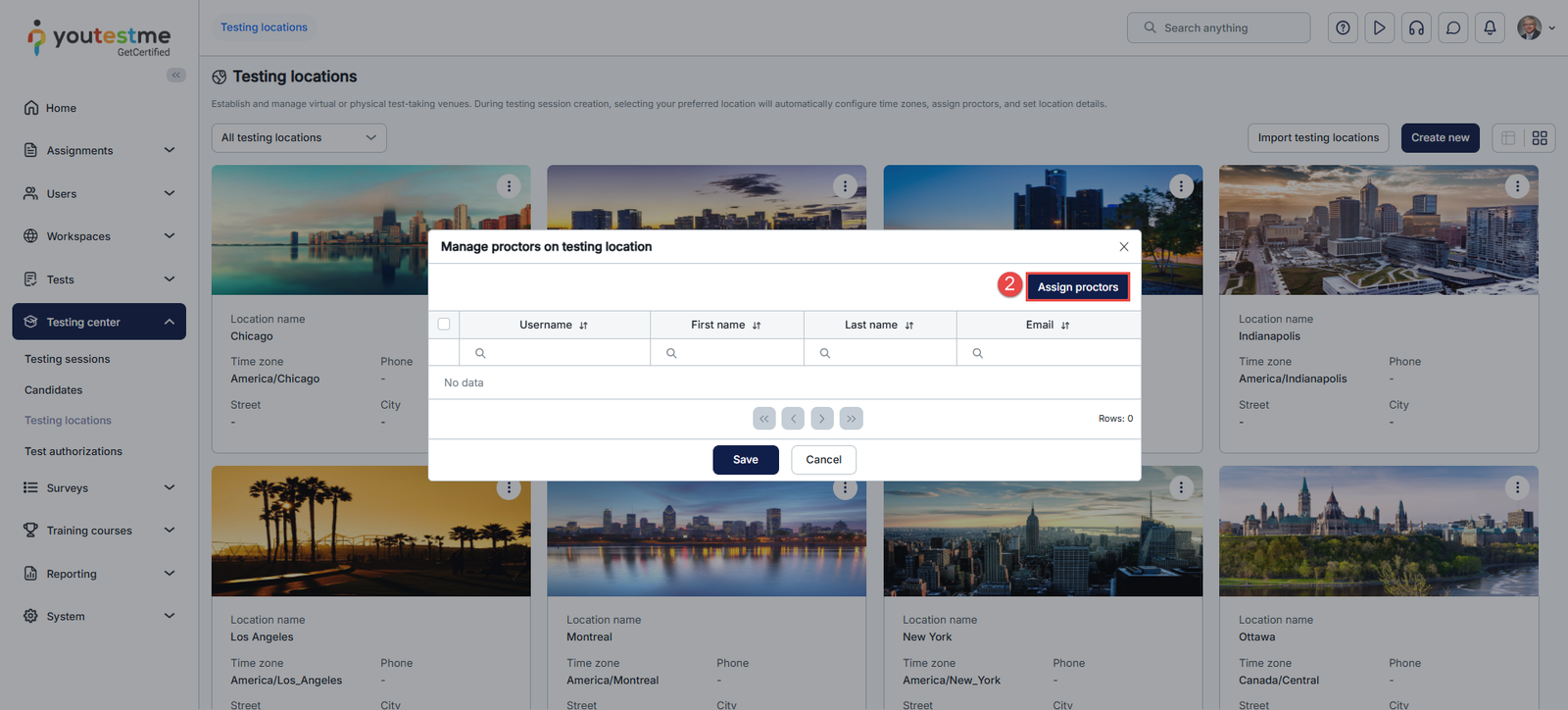The image size is (1568, 710).
Task: Open the play video tutorial icon
Action: coord(1379,27)
